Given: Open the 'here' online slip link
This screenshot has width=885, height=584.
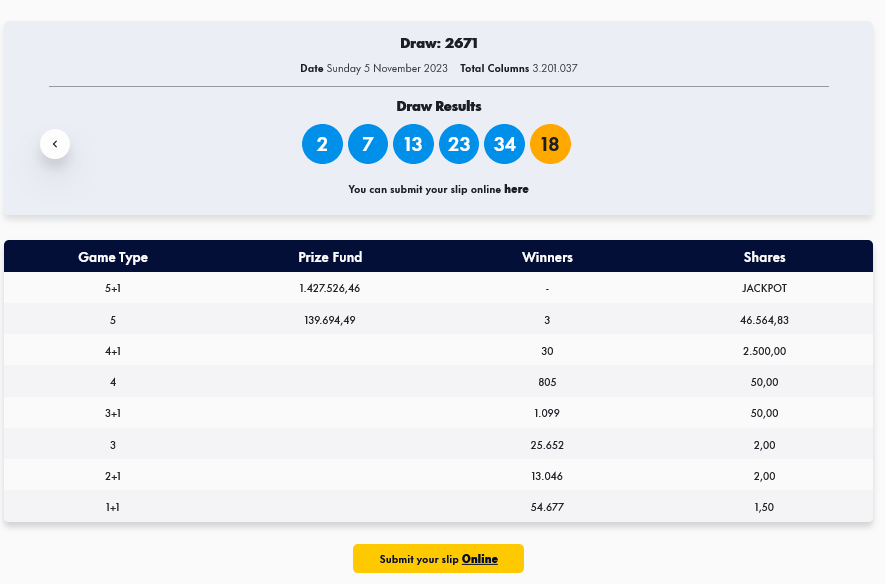Looking at the screenshot, I should click(x=516, y=189).
